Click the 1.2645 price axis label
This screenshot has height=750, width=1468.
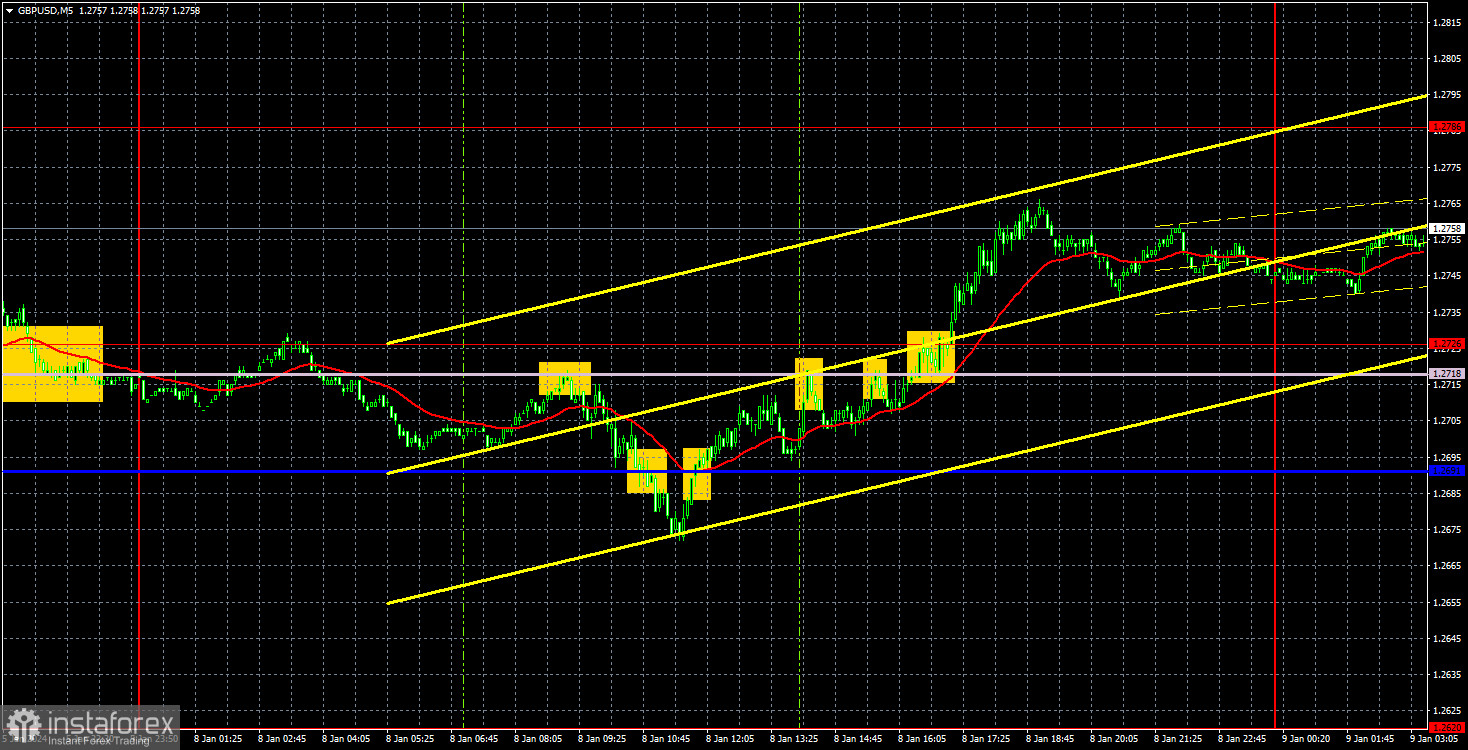[x=1447, y=639]
